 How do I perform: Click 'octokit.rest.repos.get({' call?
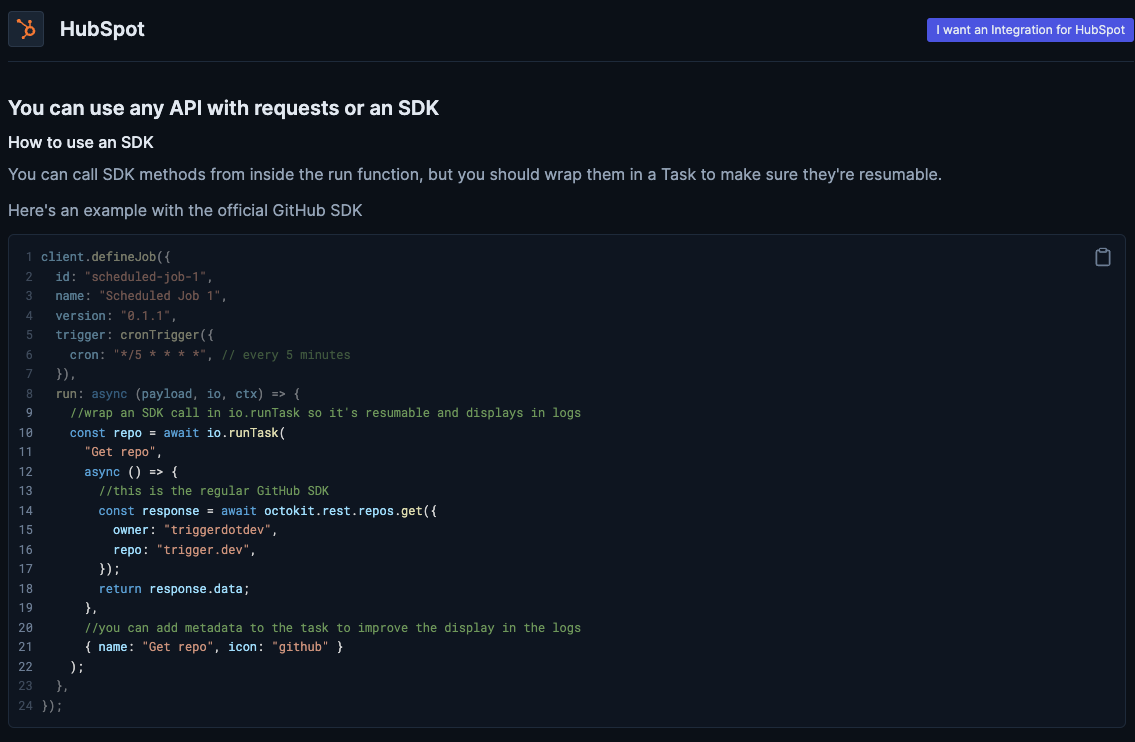pos(350,511)
